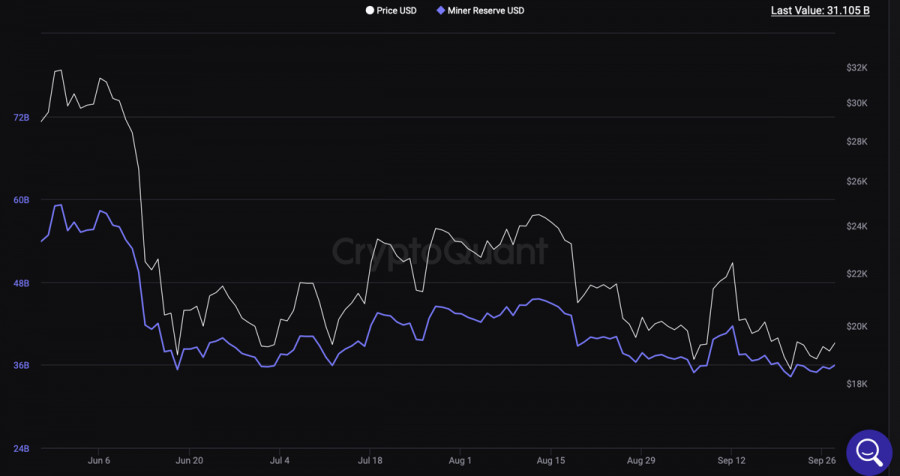
Task: Select the Aug 15 date label
Action: [x=551, y=461]
